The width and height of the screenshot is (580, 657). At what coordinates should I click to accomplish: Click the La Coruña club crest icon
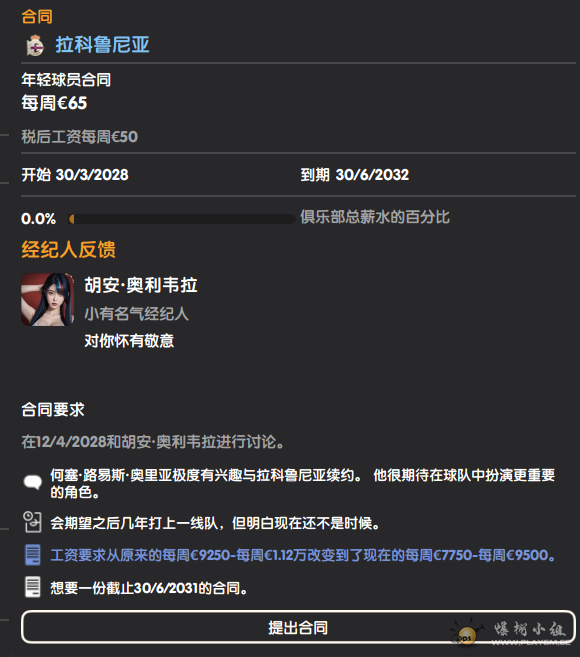35,45
